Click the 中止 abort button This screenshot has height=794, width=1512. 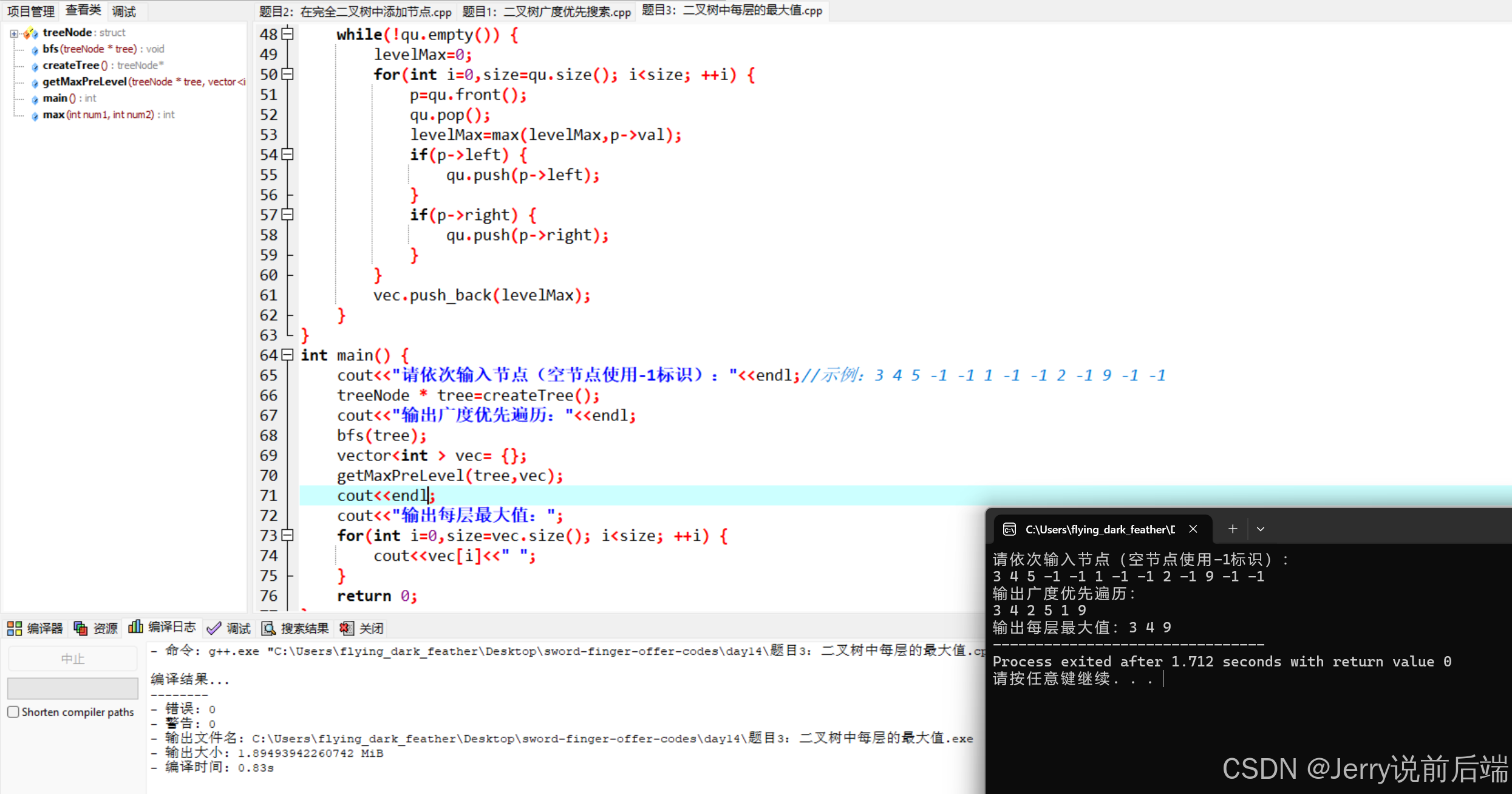72,659
